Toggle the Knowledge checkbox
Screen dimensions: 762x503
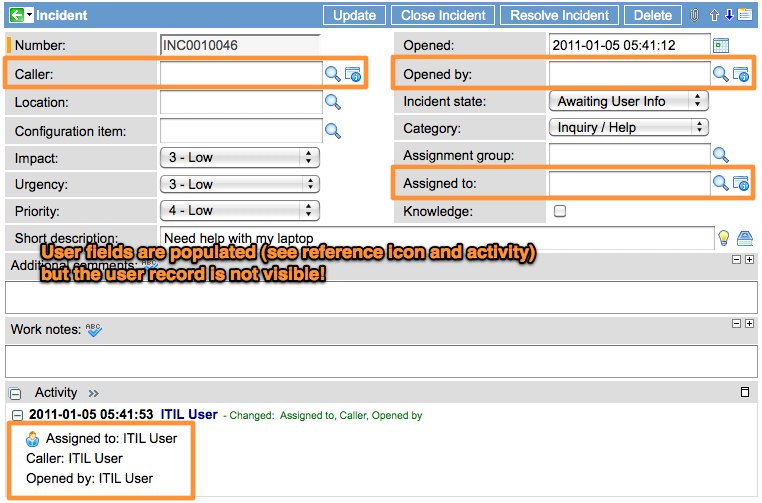[x=560, y=211]
